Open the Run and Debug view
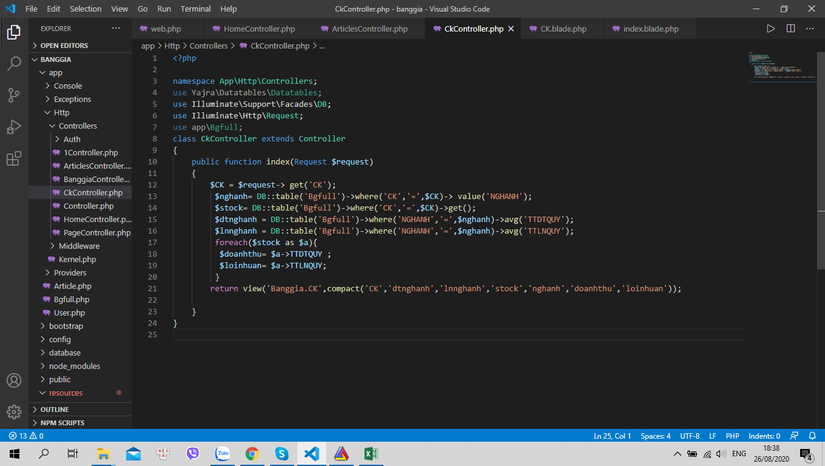This screenshot has height=466, width=825. click(14, 127)
